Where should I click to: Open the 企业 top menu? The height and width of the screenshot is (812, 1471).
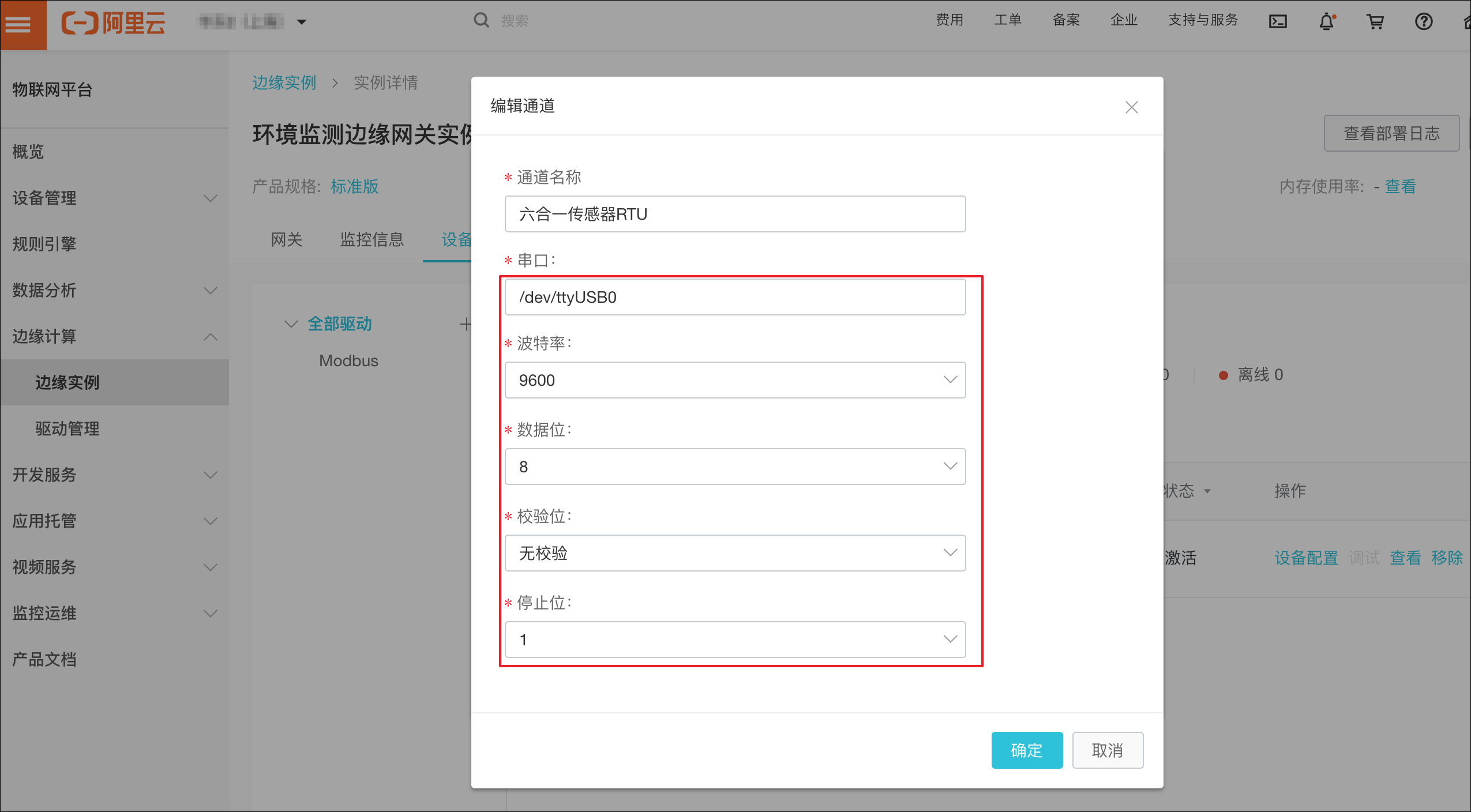(x=1124, y=20)
